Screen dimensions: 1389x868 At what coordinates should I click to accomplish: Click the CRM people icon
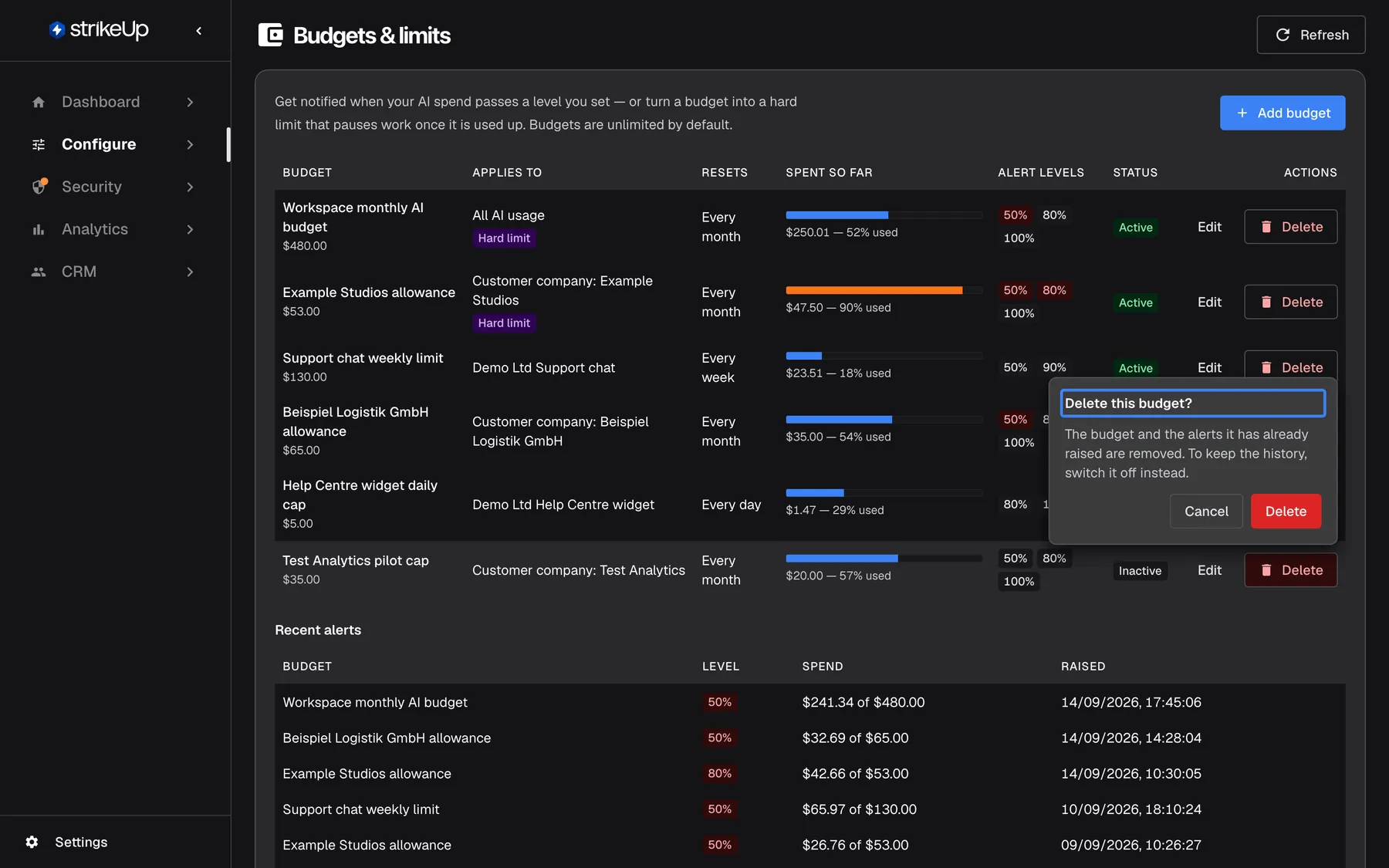(39, 272)
